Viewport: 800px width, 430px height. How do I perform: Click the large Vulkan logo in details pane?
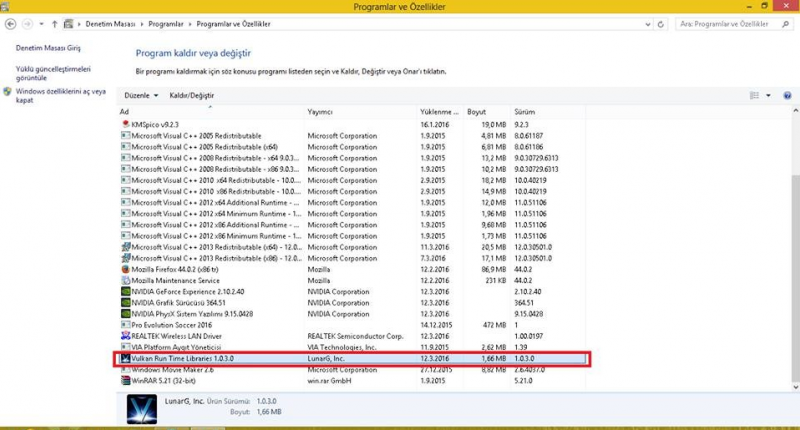click(142, 409)
